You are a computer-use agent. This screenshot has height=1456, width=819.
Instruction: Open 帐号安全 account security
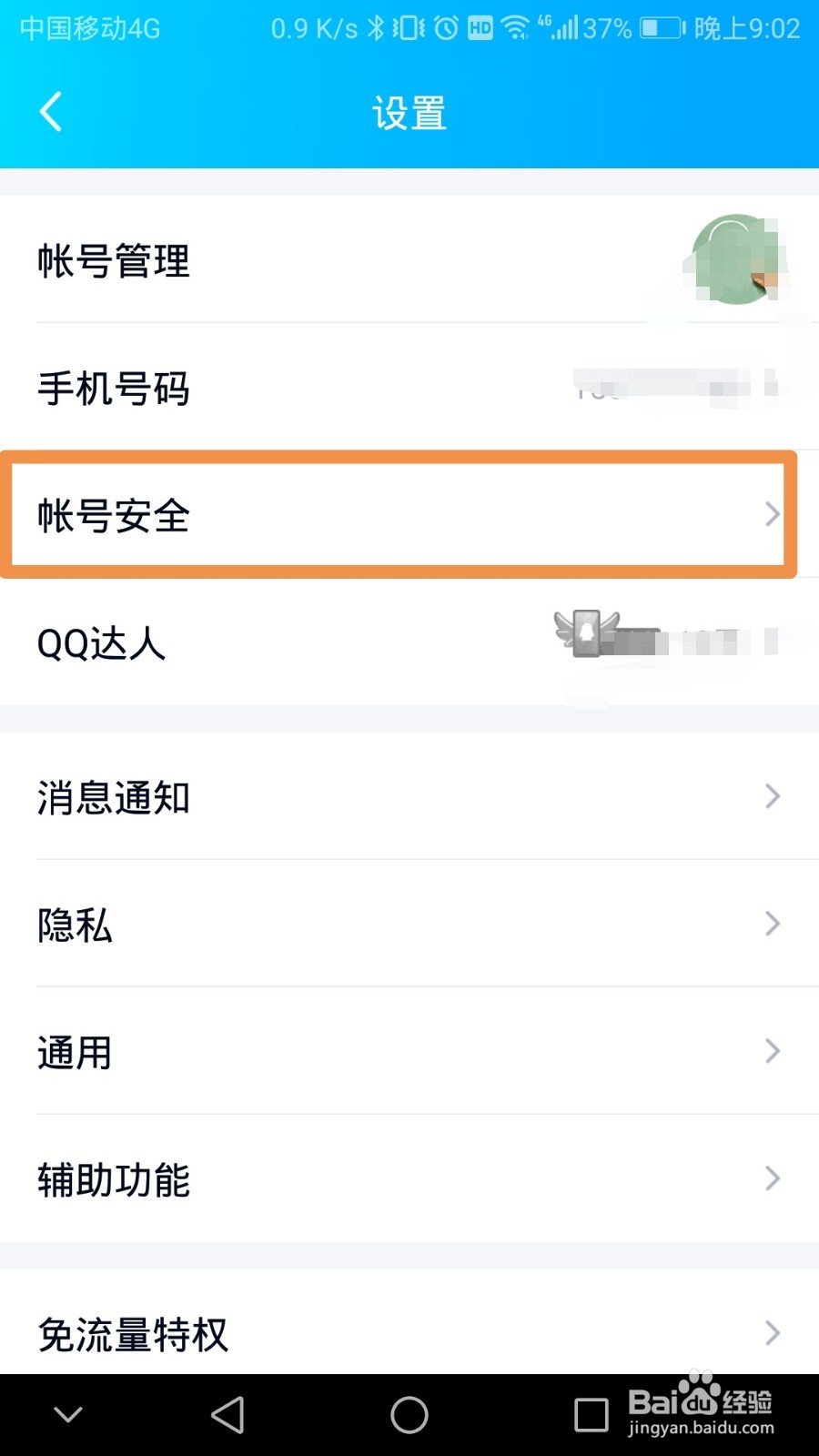(114, 516)
